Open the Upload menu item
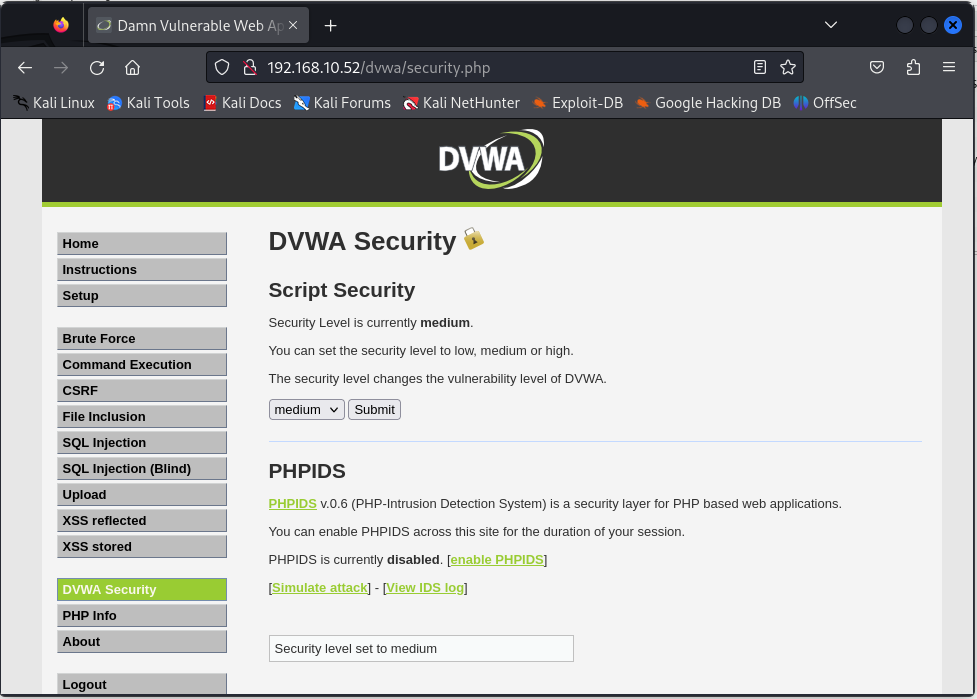 pos(142,495)
